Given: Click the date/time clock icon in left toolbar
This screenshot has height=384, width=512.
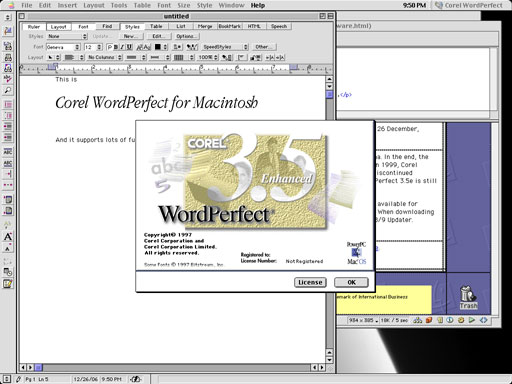Looking at the screenshot, I should (8, 272).
